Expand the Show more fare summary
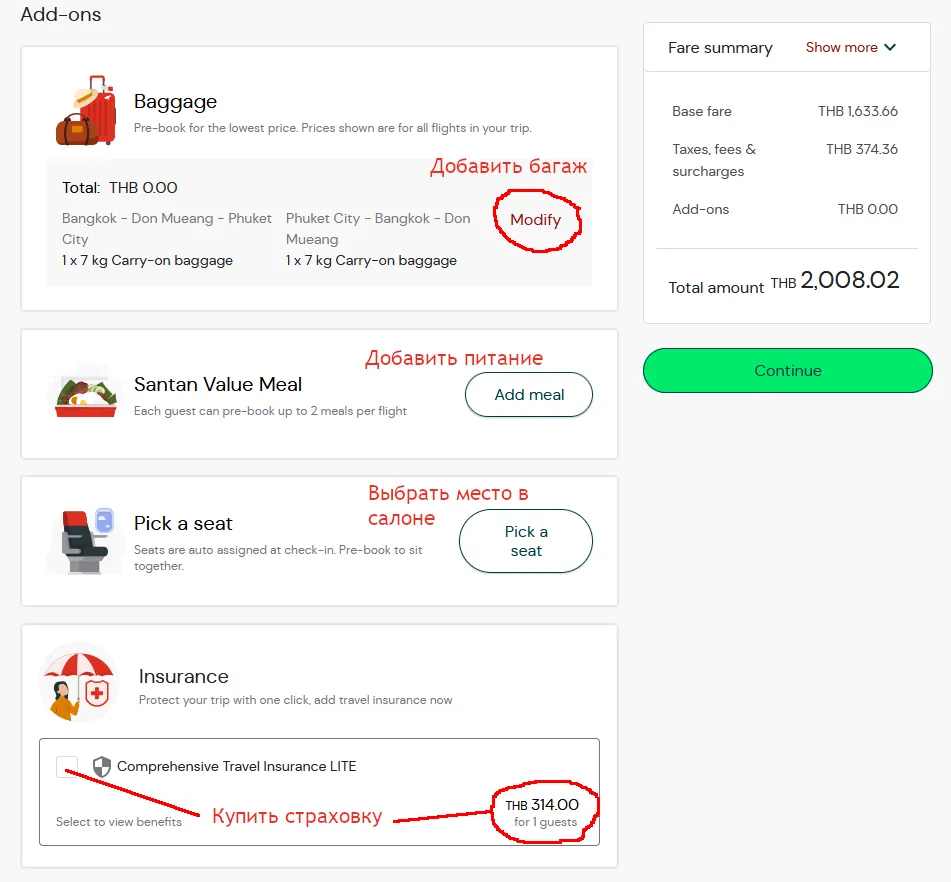 point(842,47)
